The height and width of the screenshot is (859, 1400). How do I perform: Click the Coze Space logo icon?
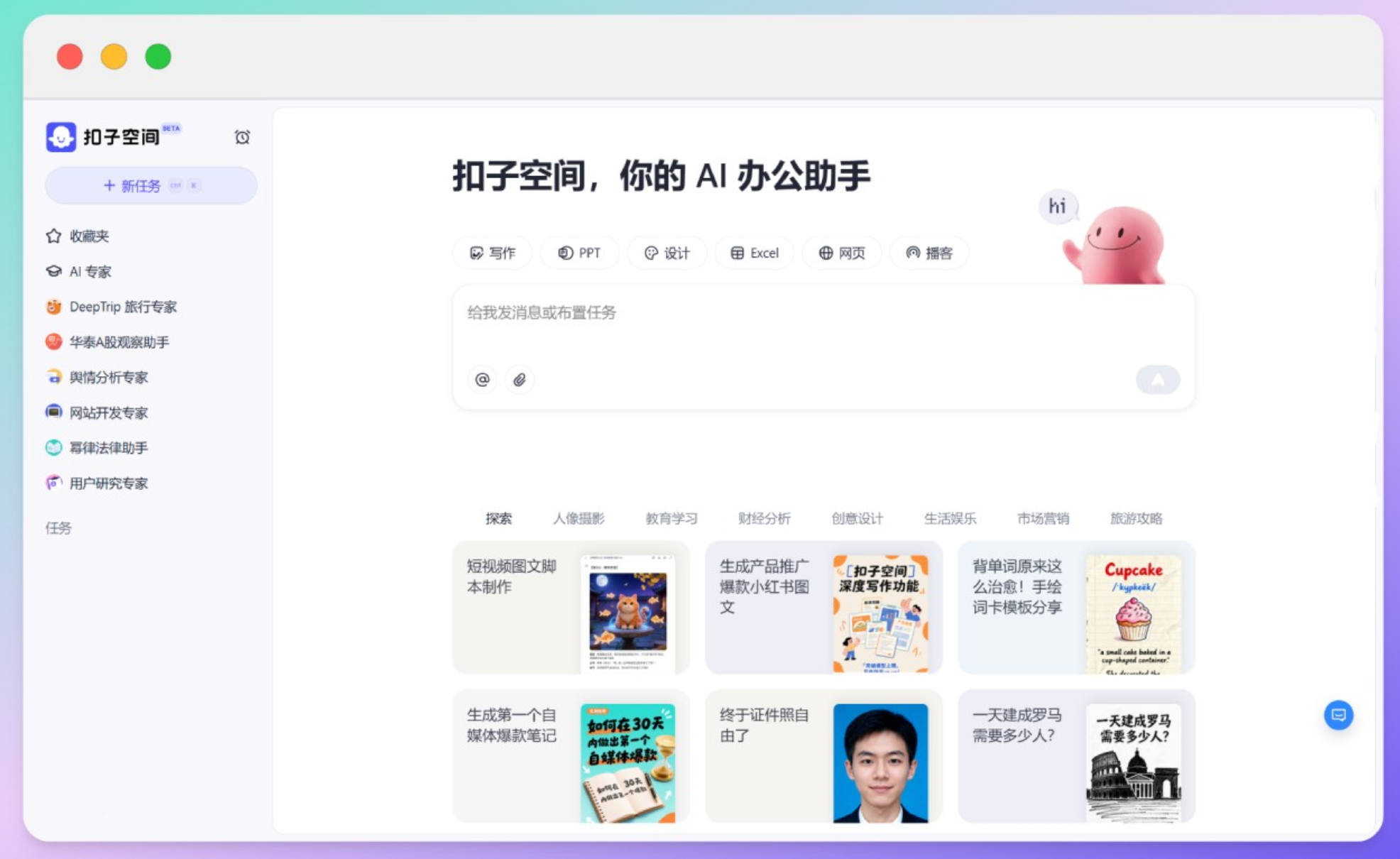coord(61,136)
